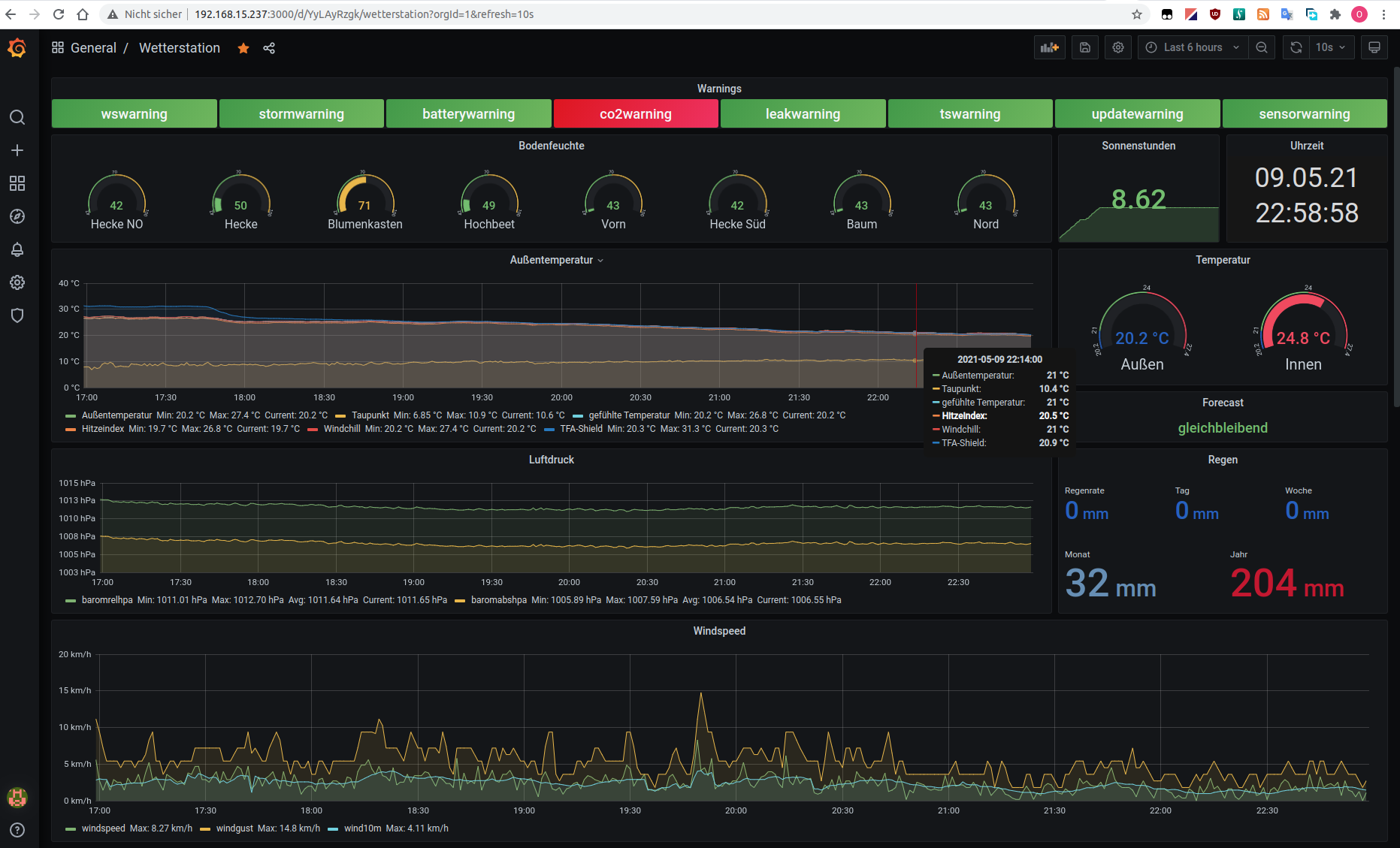Click the co2warning red status panel
Screen dimensions: 1400x848
point(636,114)
